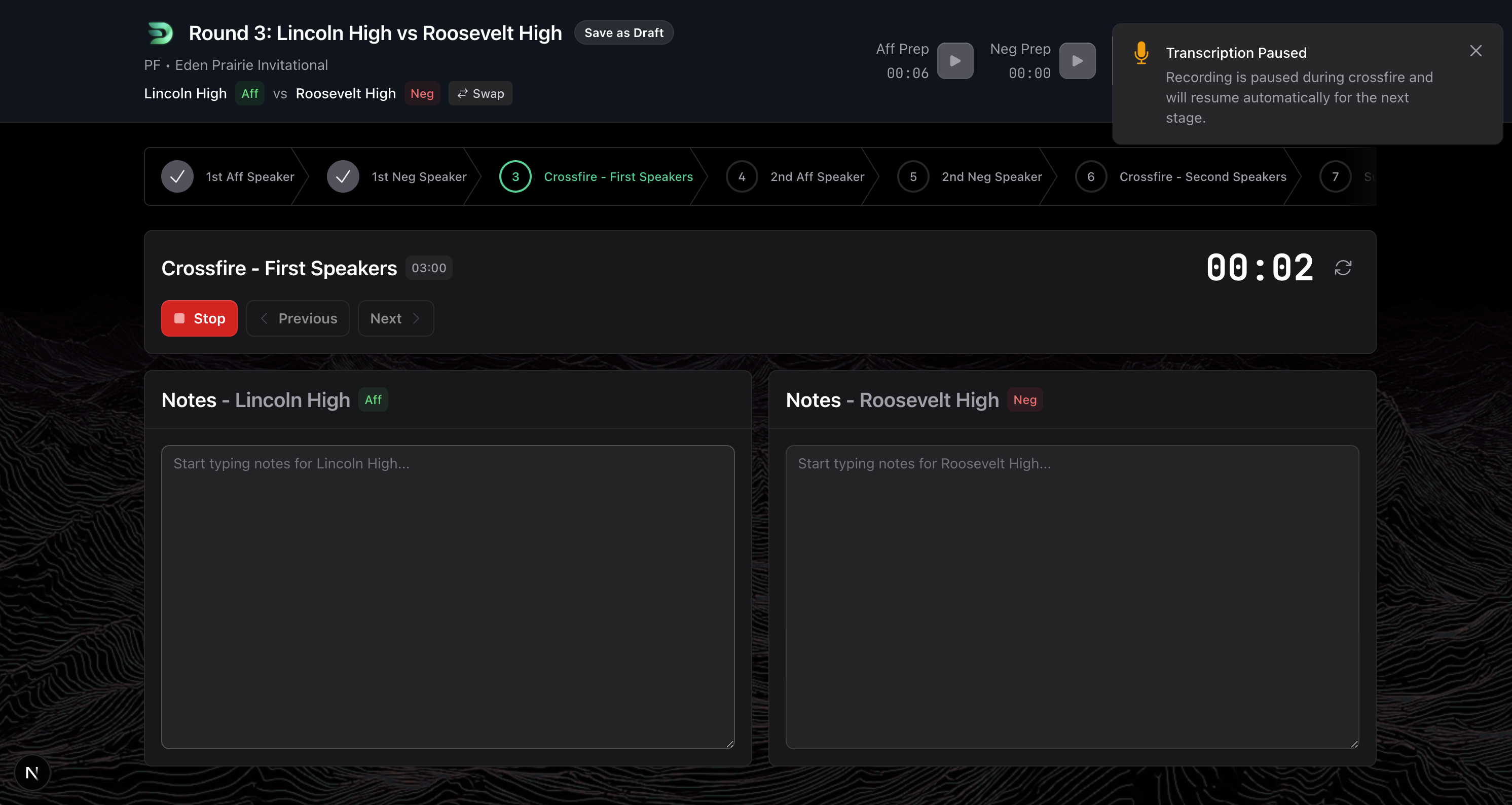Image resolution: width=1512 pixels, height=805 pixels.
Task: Go to the Previous stage
Action: 298,318
